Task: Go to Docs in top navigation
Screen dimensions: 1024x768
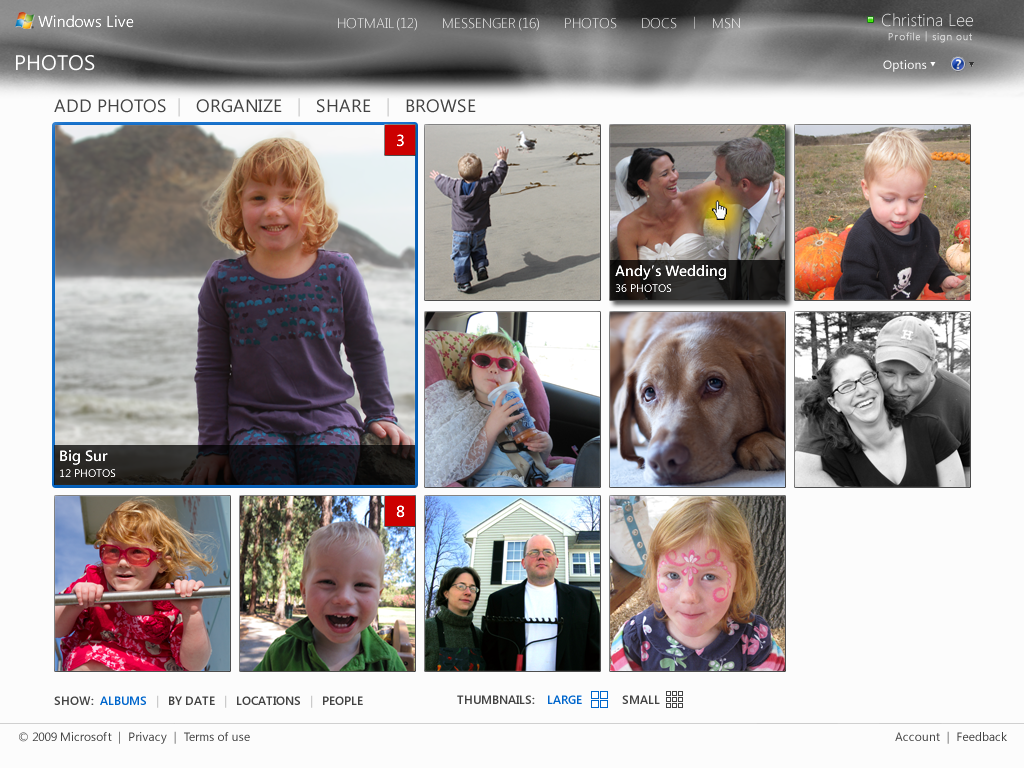Action: coord(658,24)
